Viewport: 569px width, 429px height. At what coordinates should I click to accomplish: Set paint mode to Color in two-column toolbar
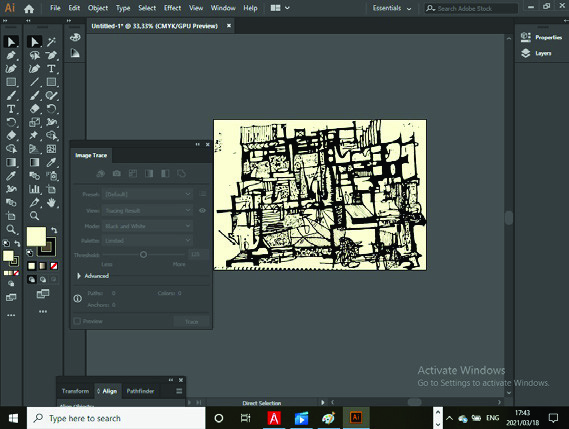click(x=32, y=266)
